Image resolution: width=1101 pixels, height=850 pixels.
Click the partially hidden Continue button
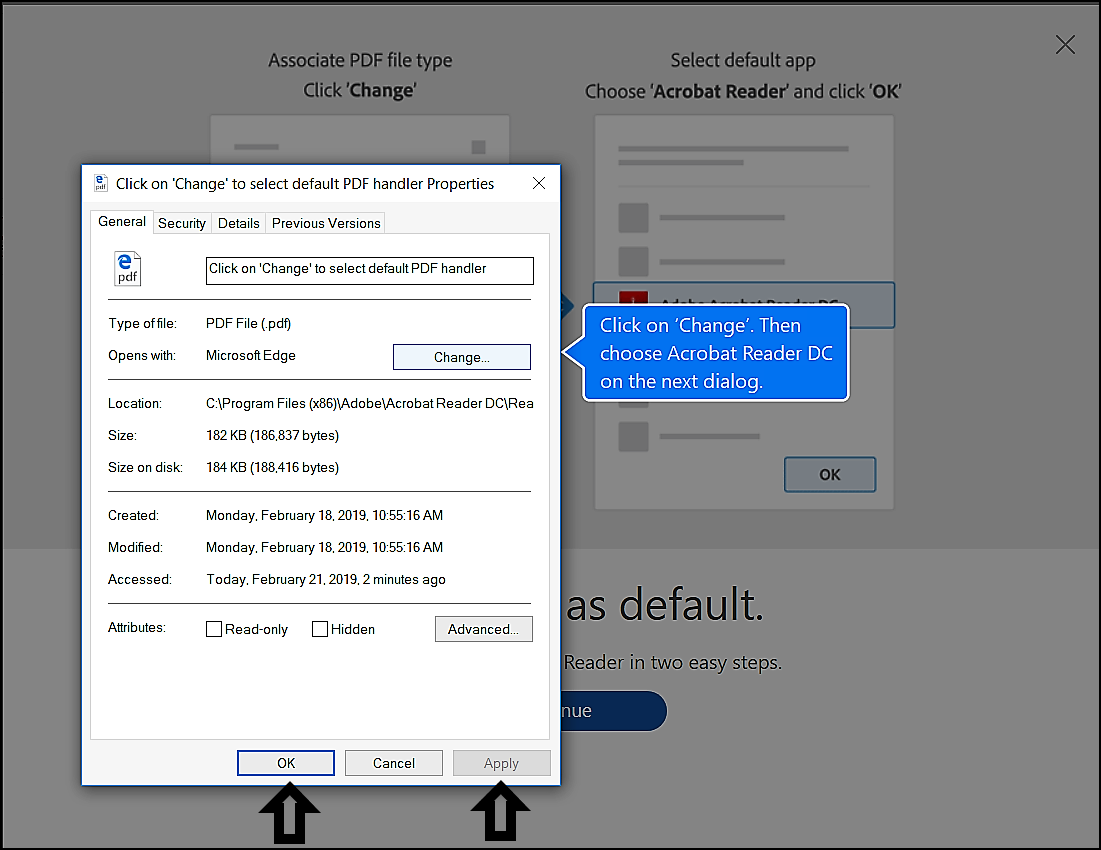(x=613, y=711)
